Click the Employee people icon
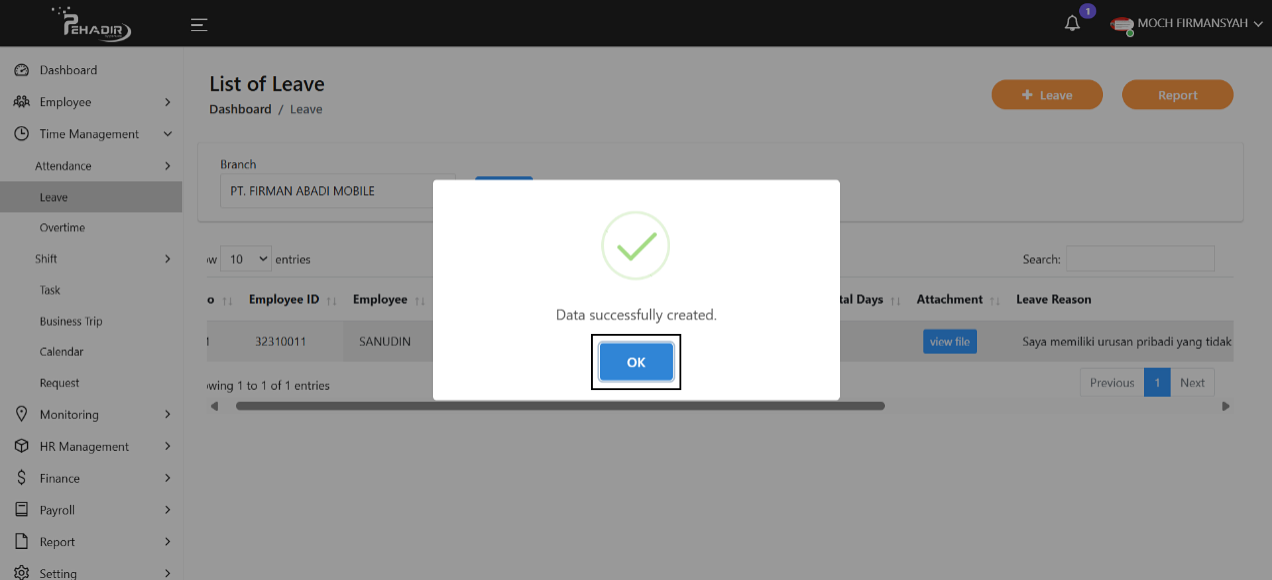1272x580 pixels. 21,102
